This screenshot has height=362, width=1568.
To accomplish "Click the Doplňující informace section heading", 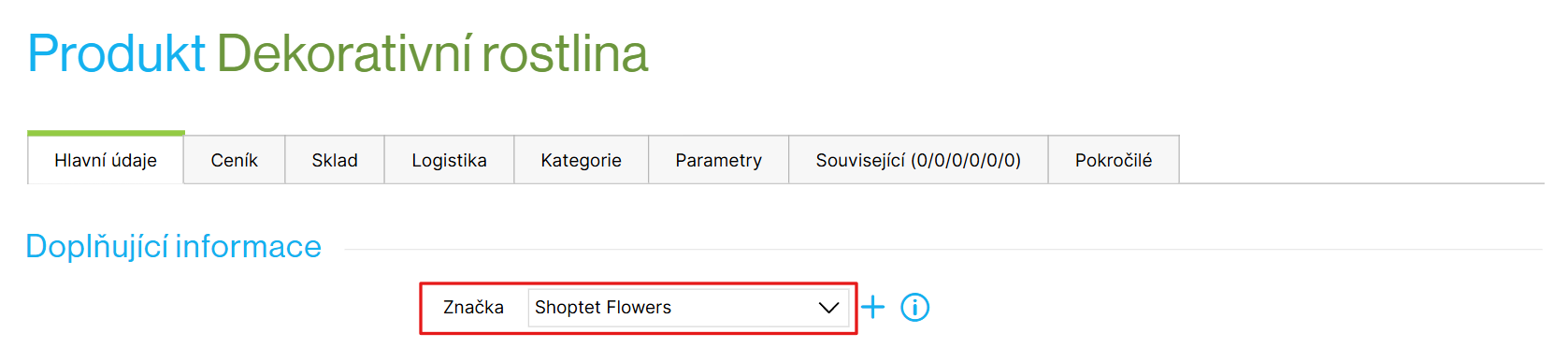I will [174, 246].
